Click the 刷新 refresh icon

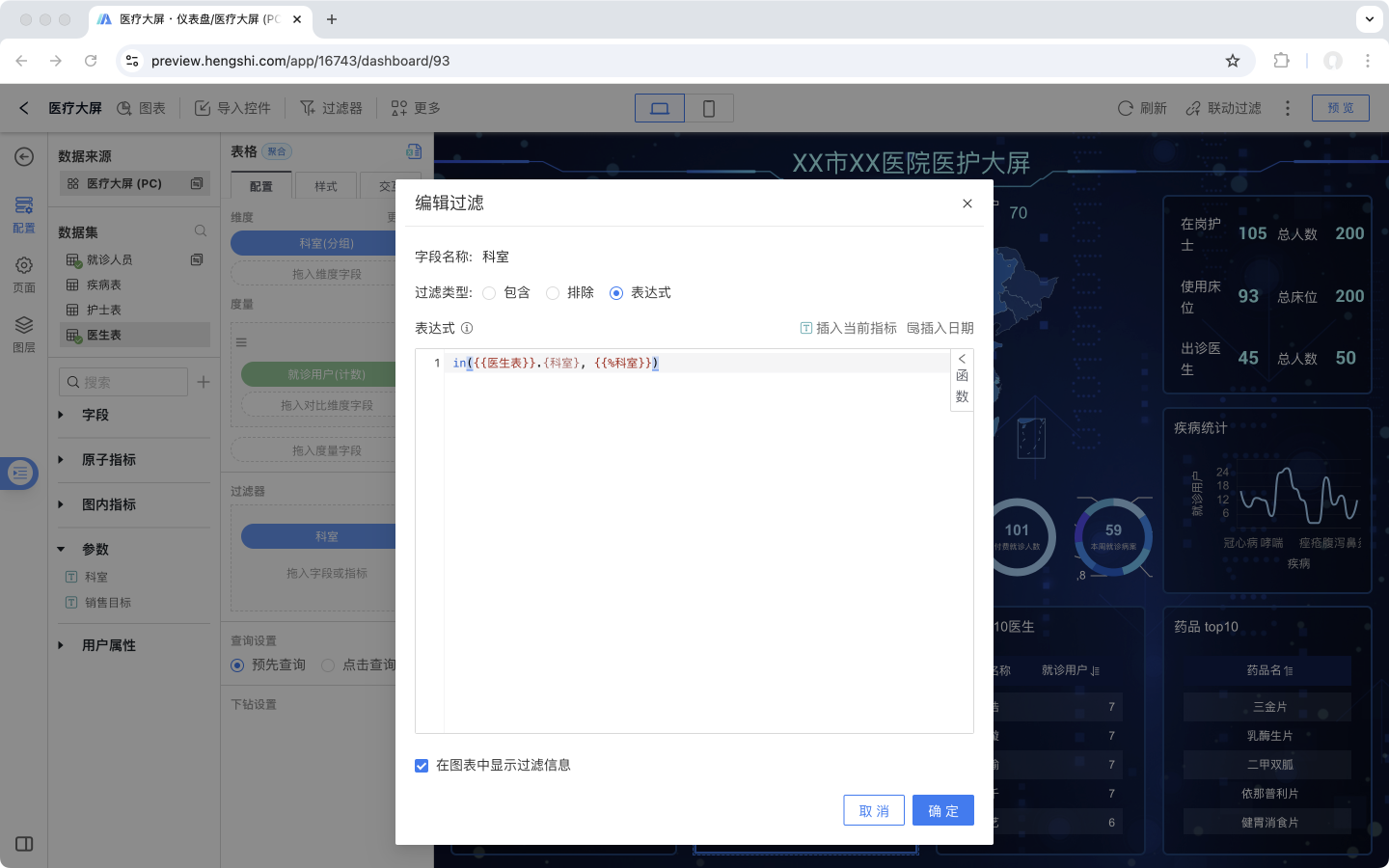[x=1126, y=108]
